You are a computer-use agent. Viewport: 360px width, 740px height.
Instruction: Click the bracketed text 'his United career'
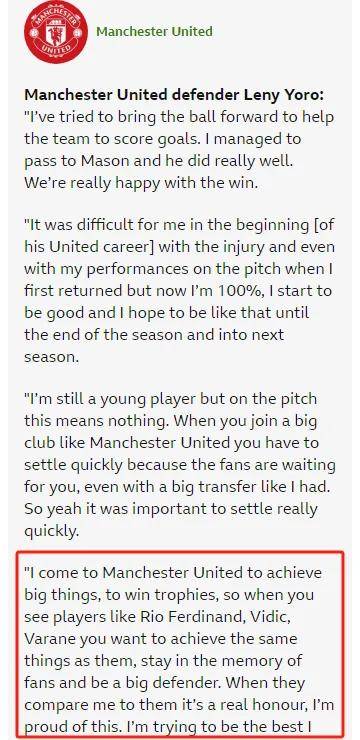[90, 246]
